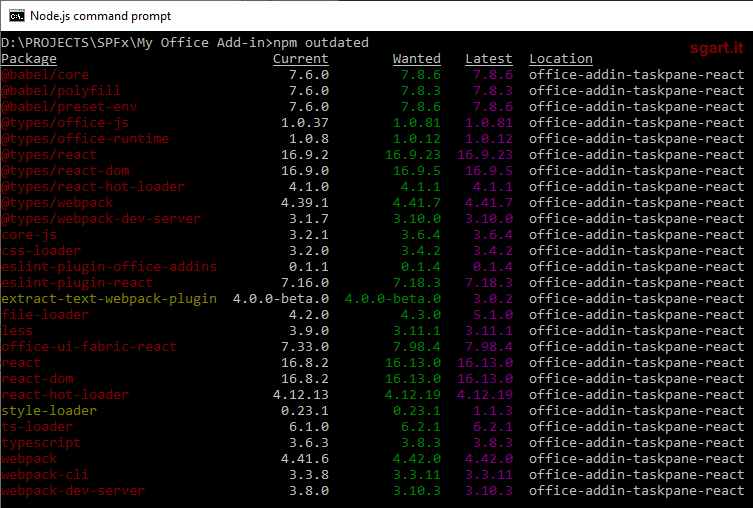
Task: Click the 'Package' column header
Action: [x=29, y=59]
